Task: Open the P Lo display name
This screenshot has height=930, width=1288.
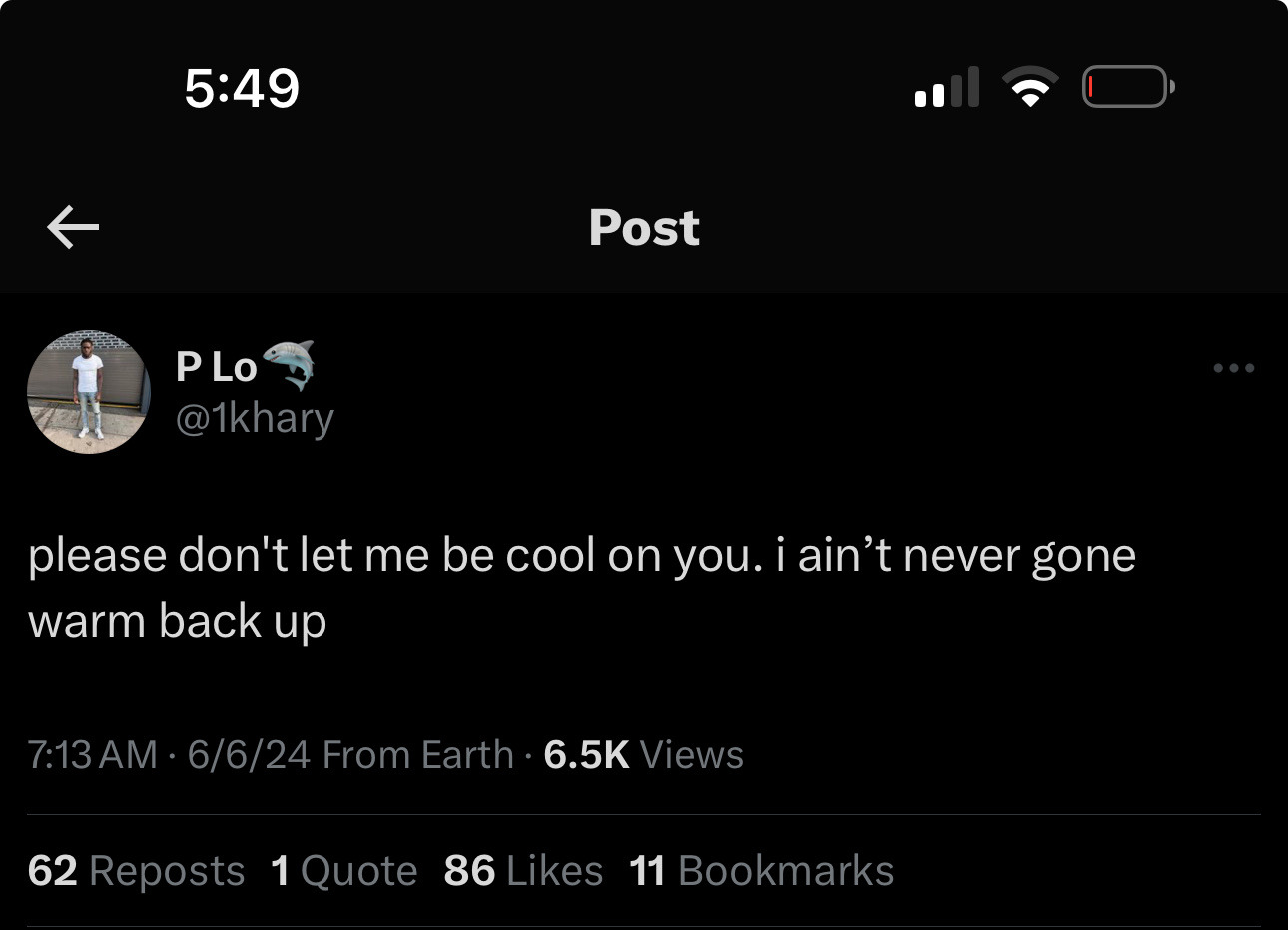Action: (x=216, y=367)
